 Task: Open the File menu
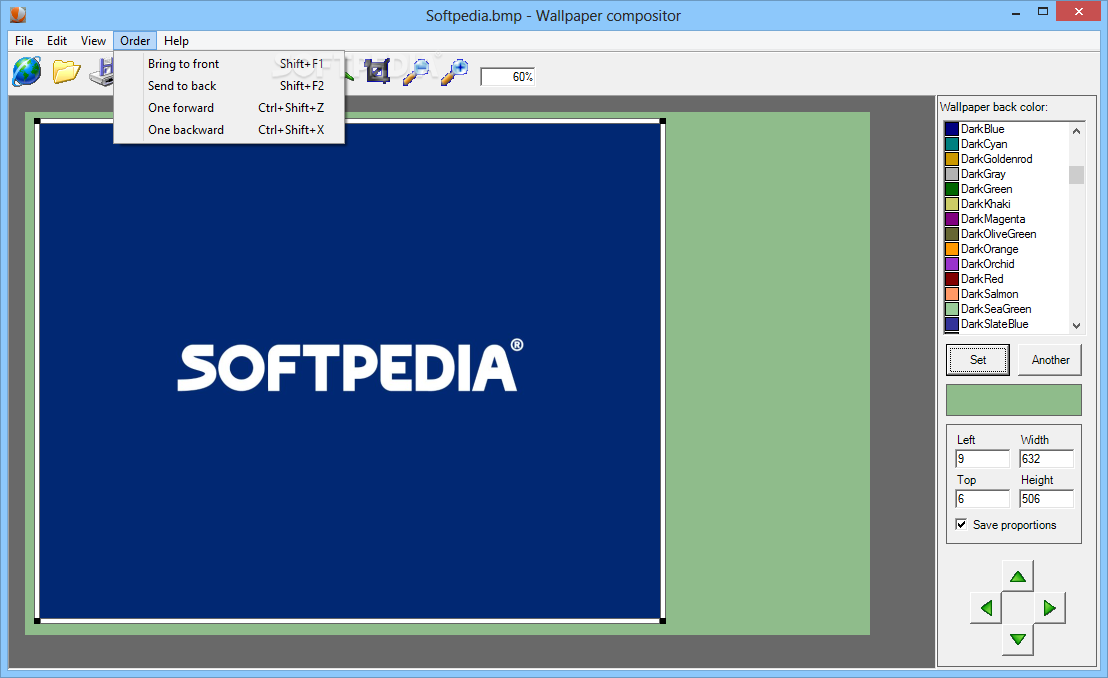pyautogui.click(x=24, y=41)
